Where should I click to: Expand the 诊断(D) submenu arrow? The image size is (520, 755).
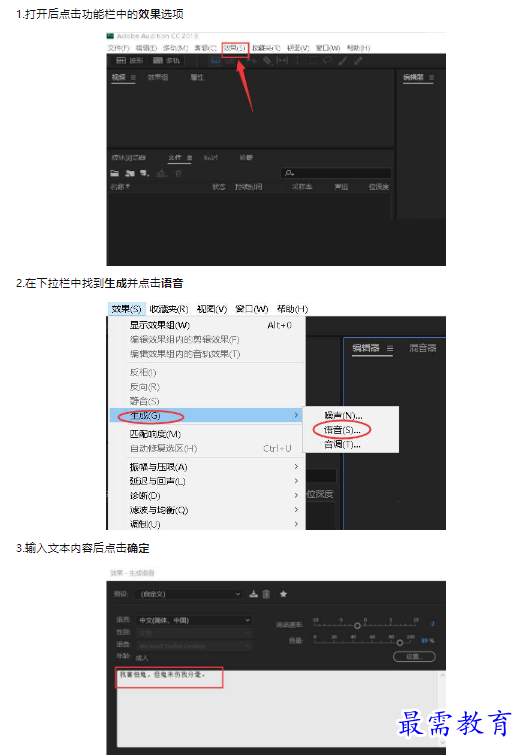pos(296,495)
